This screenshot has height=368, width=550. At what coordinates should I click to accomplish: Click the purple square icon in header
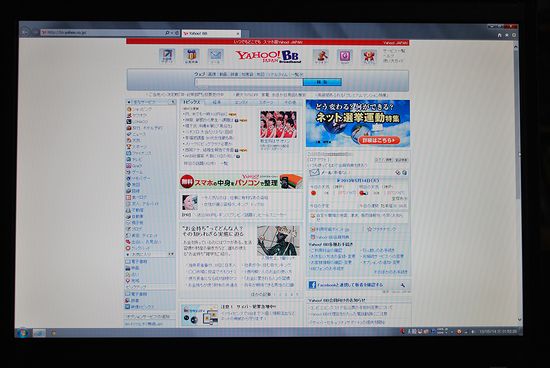[345, 56]
